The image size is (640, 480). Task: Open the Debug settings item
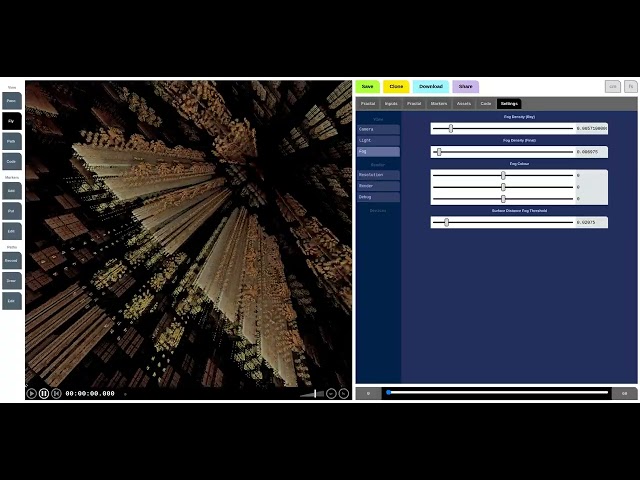378,197
